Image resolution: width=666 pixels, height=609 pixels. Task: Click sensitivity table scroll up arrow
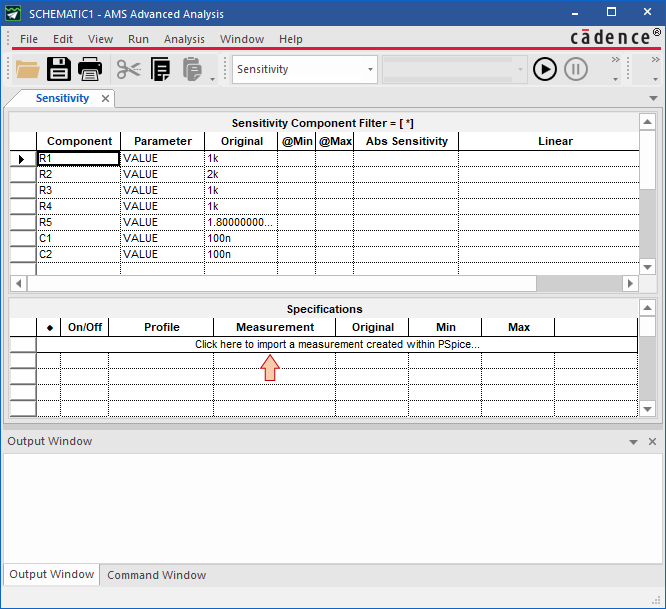click(647, 122)
